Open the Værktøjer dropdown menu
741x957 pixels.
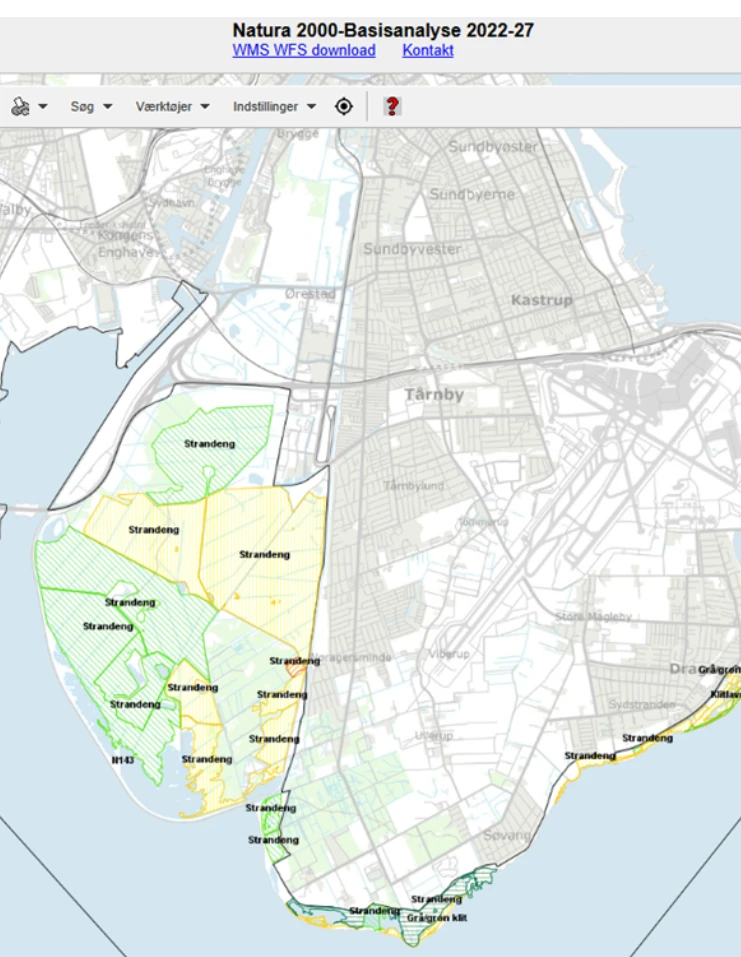point(172,107)
